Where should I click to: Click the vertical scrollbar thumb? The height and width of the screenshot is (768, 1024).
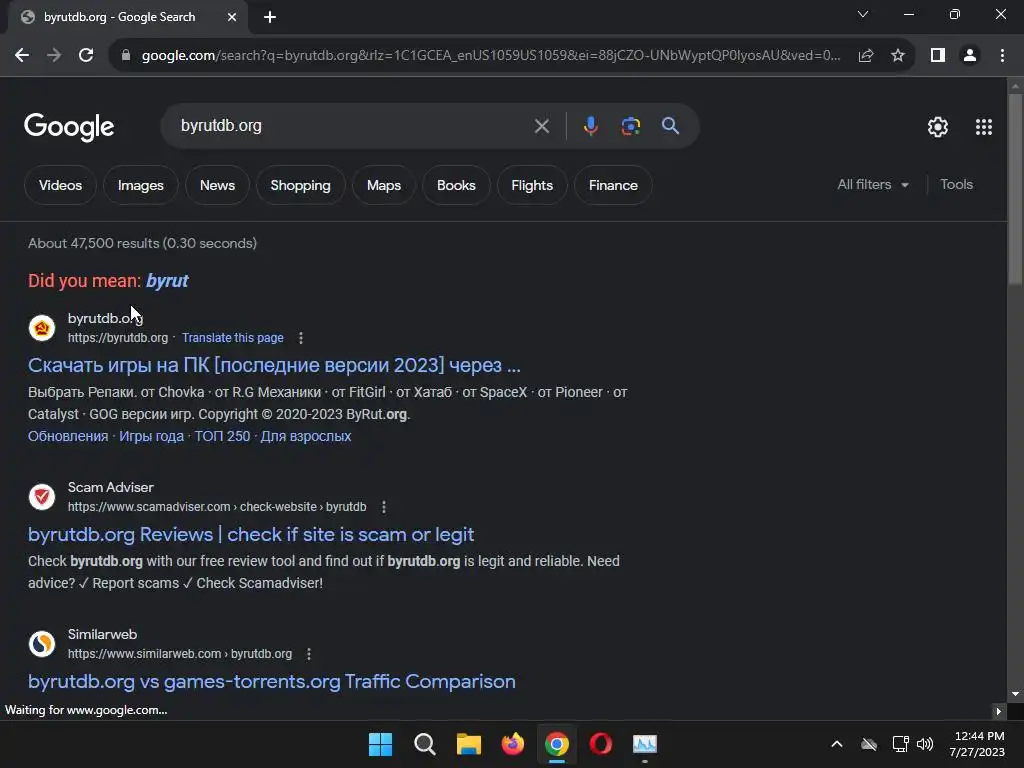tap(1015, 189)
